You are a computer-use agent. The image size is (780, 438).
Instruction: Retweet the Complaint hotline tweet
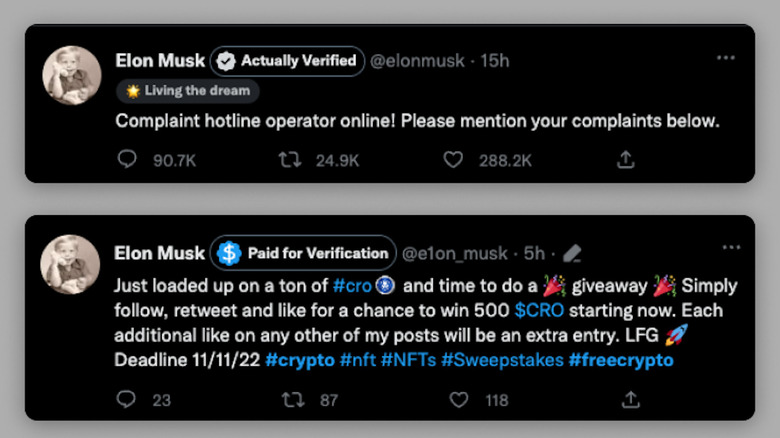click(290, 159)
